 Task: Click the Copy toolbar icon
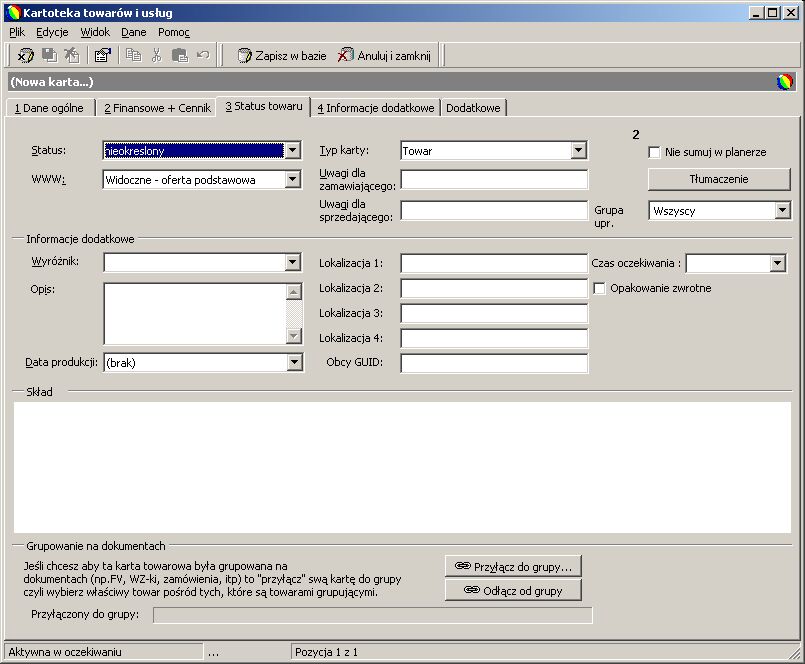tap(133, 55)
